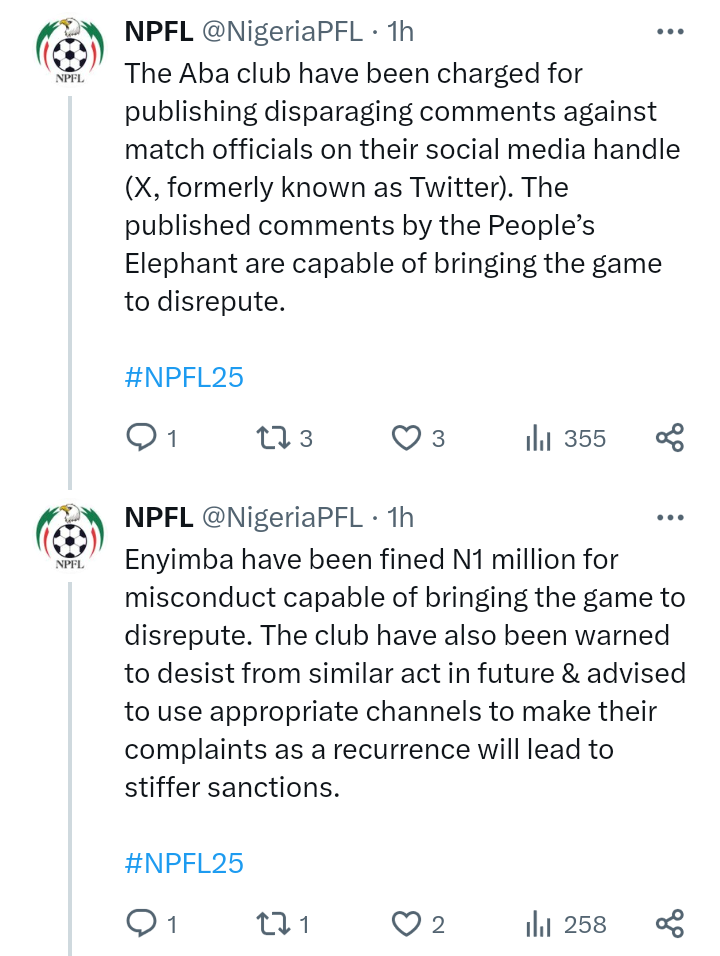
Task: View analytics showing 258 views
Action: [539, 924]
